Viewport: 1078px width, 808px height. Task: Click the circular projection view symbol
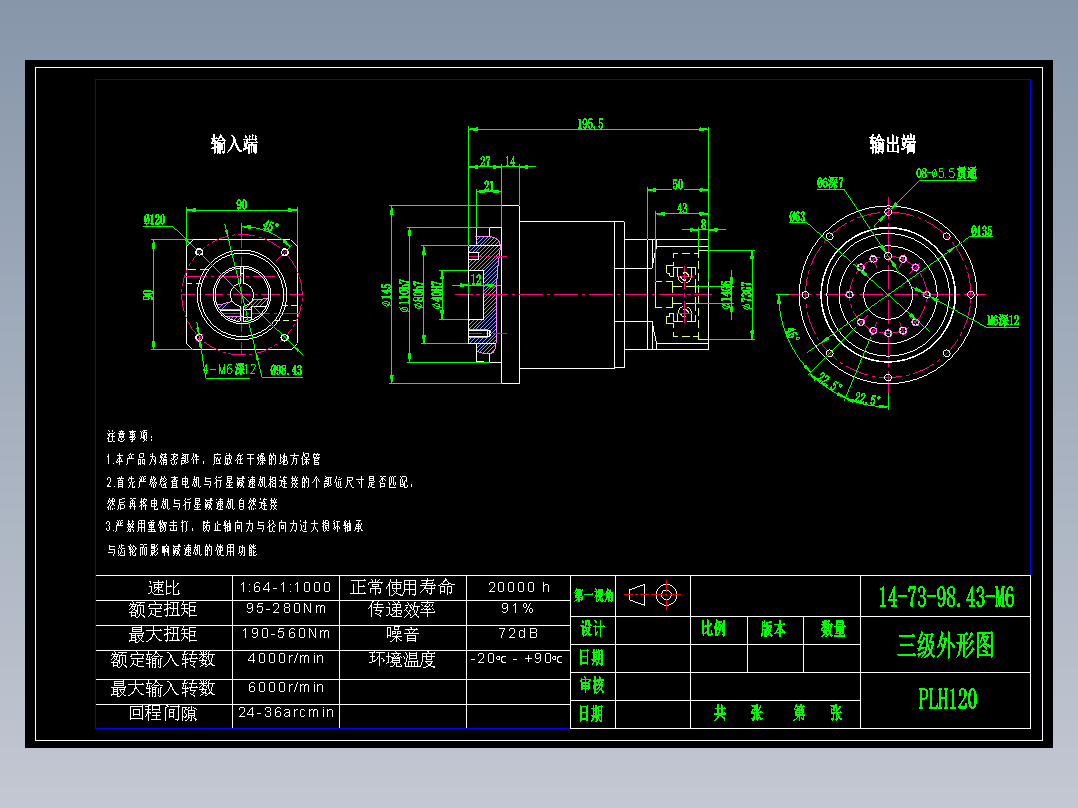[x=668, y=595]
